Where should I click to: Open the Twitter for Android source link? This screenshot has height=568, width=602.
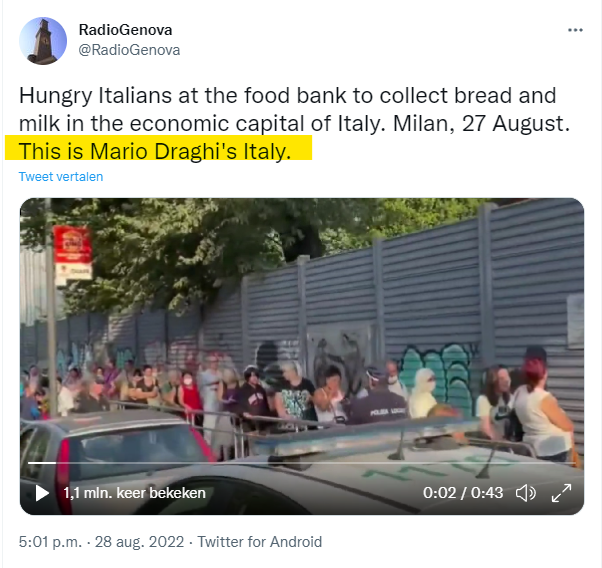[260, 542]
